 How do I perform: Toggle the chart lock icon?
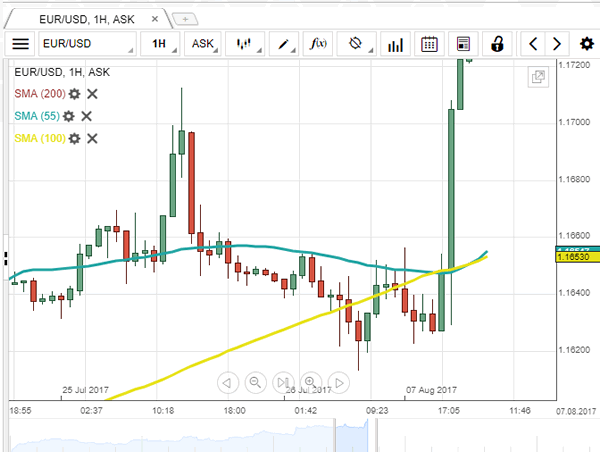click(497, 44)
